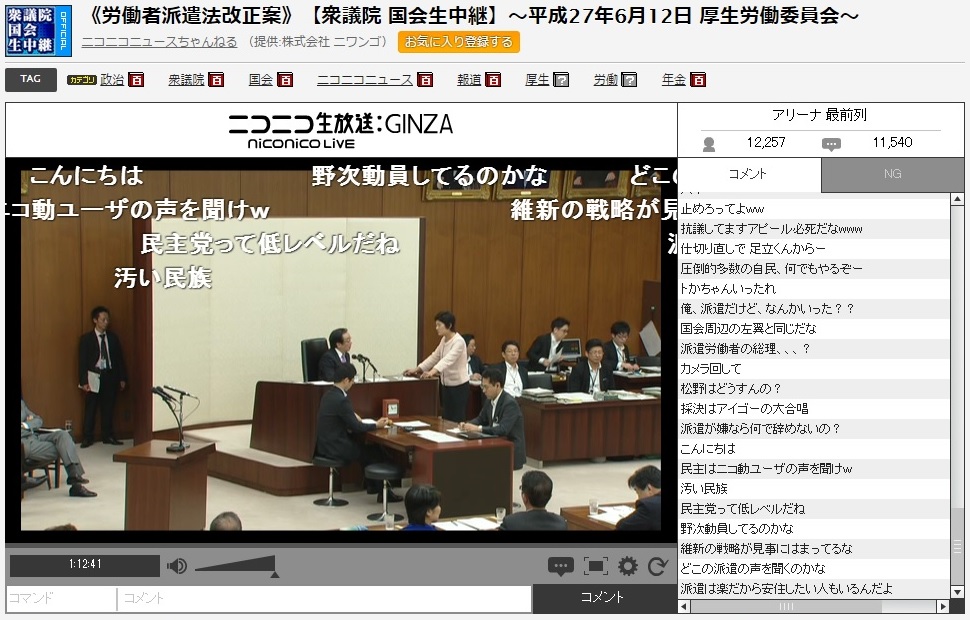
Task: Click the 百 icon next to 政治 tag
Action: (x=136, y=80)
